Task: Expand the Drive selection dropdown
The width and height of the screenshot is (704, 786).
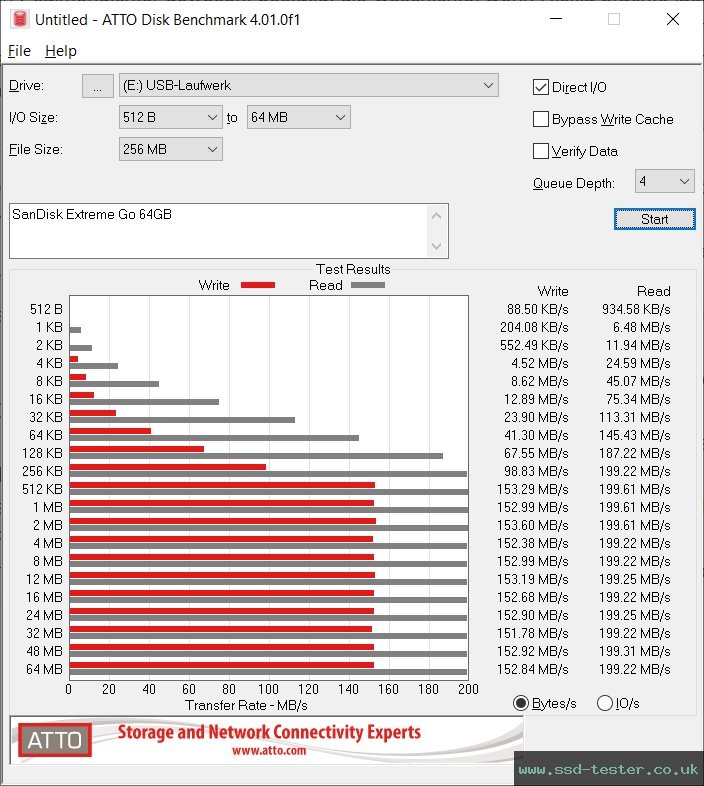Action: [x=308, y=86]
